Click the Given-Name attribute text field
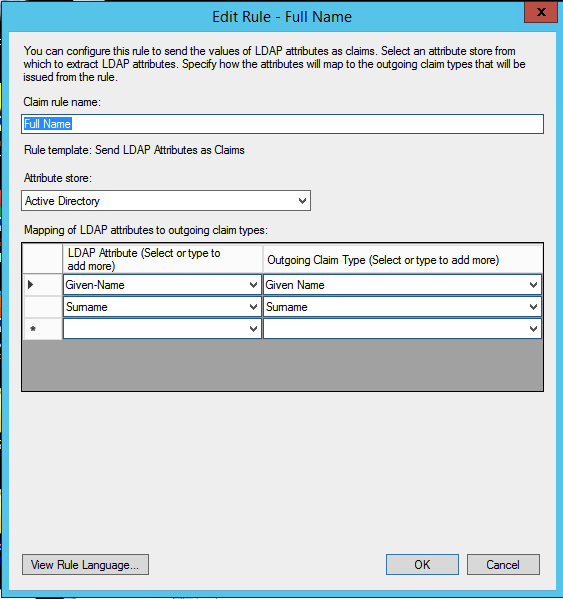The height and width of the screenshot is (599, 563). pyautogui.click(x=155, y=285)
